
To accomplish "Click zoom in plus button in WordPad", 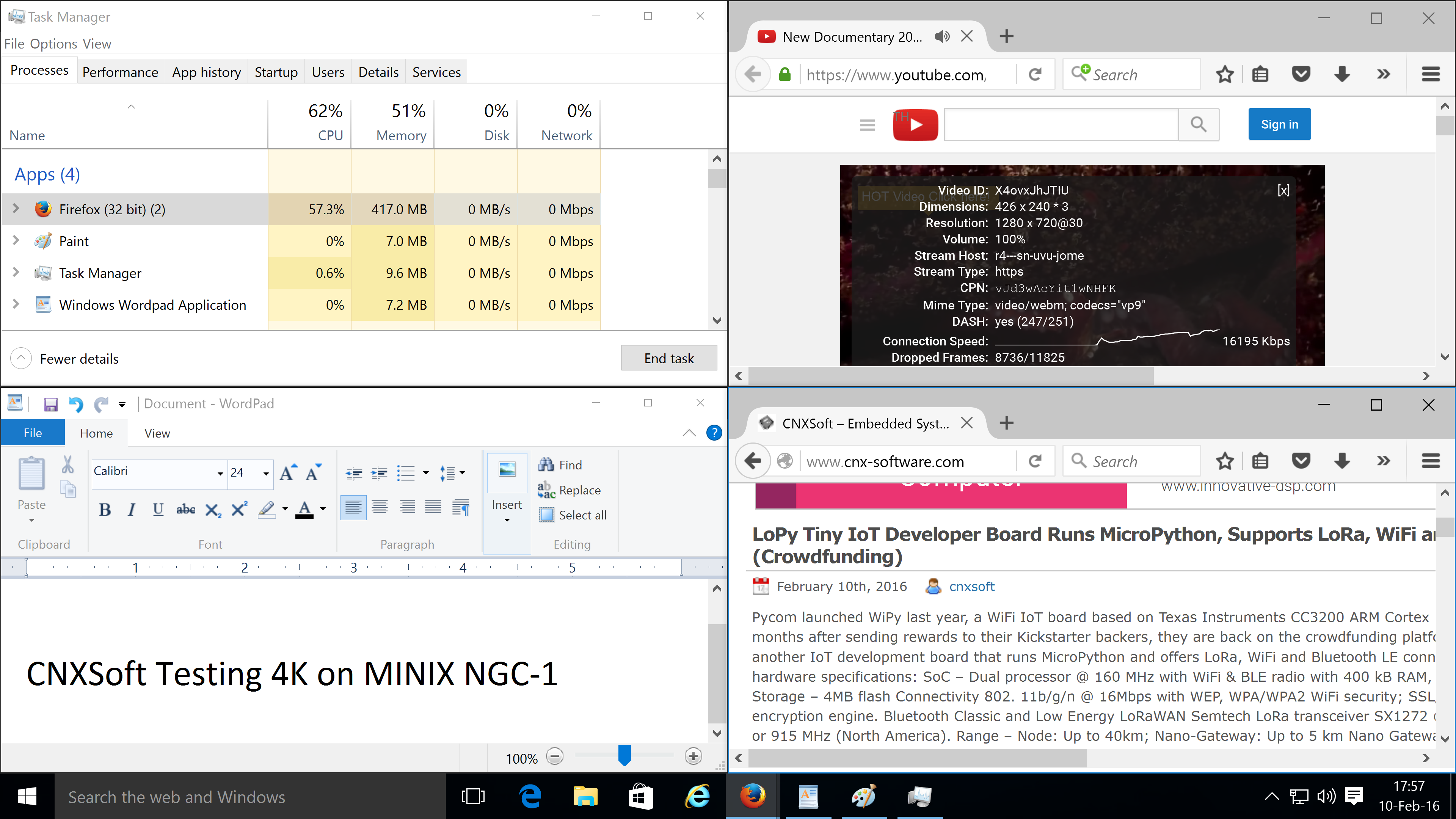I will tap(693, 756).
